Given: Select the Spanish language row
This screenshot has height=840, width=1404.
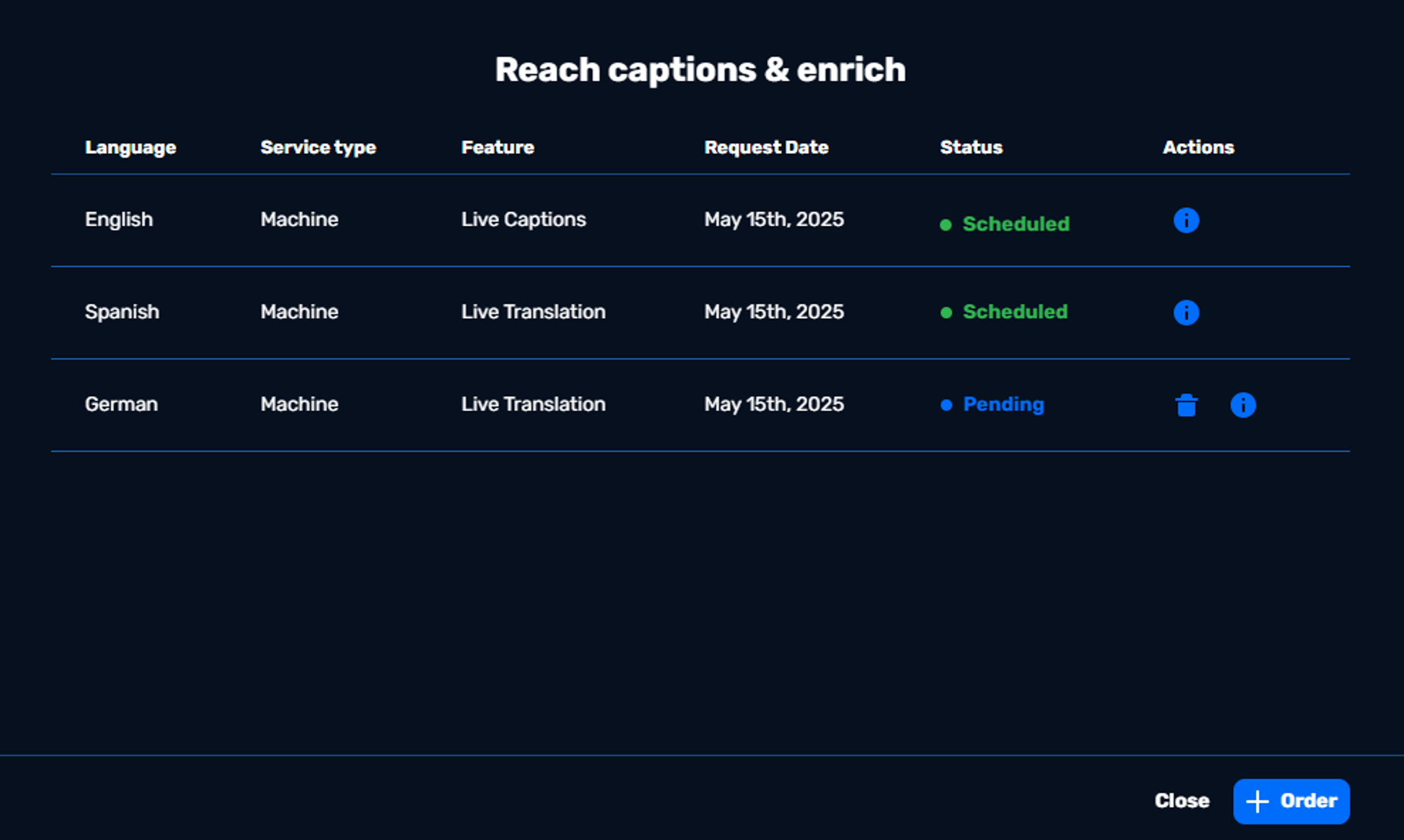Looking at the screenshot, I should tap(122, 312).
